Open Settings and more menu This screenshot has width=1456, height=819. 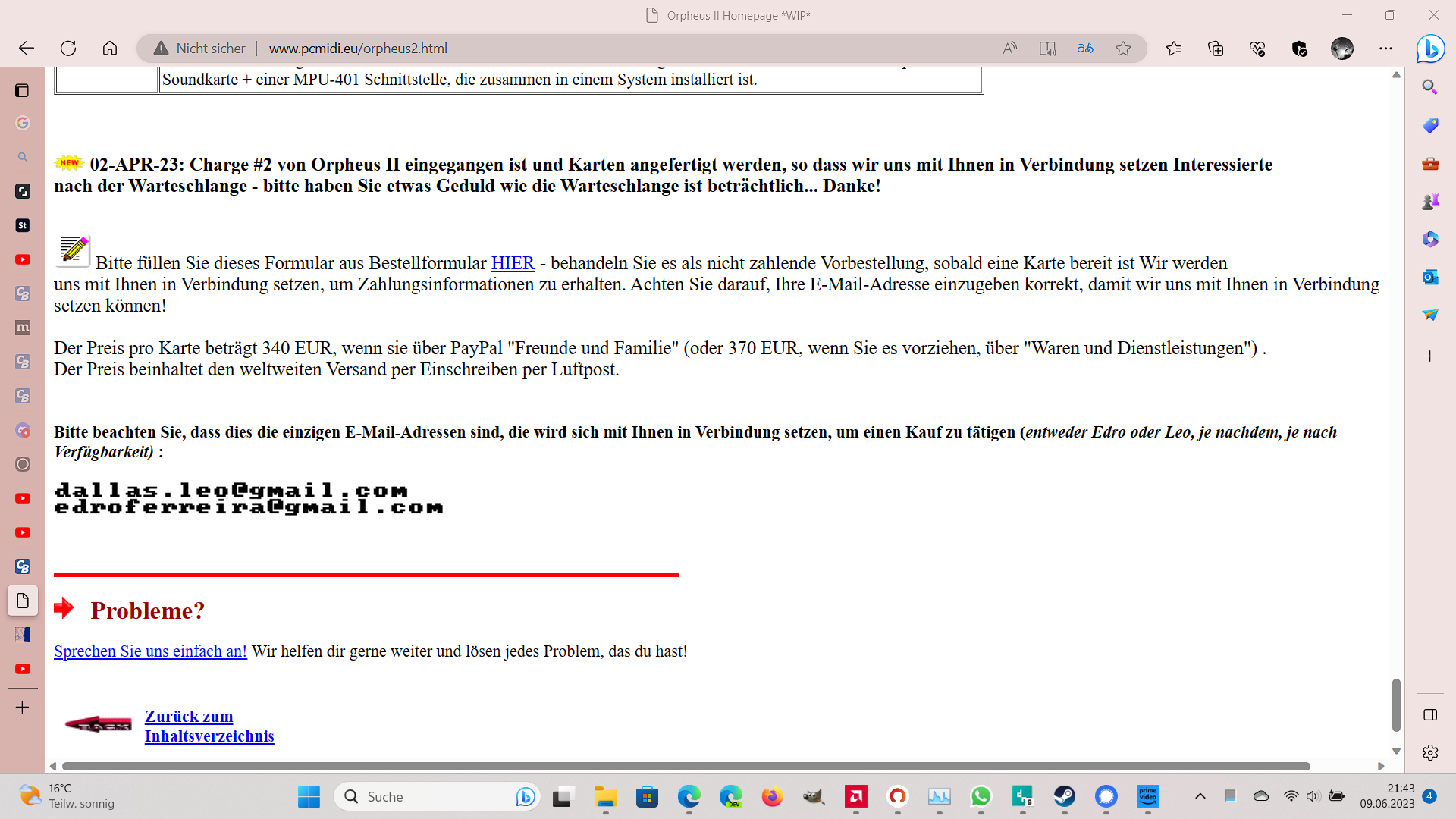tap(1385, 49)
